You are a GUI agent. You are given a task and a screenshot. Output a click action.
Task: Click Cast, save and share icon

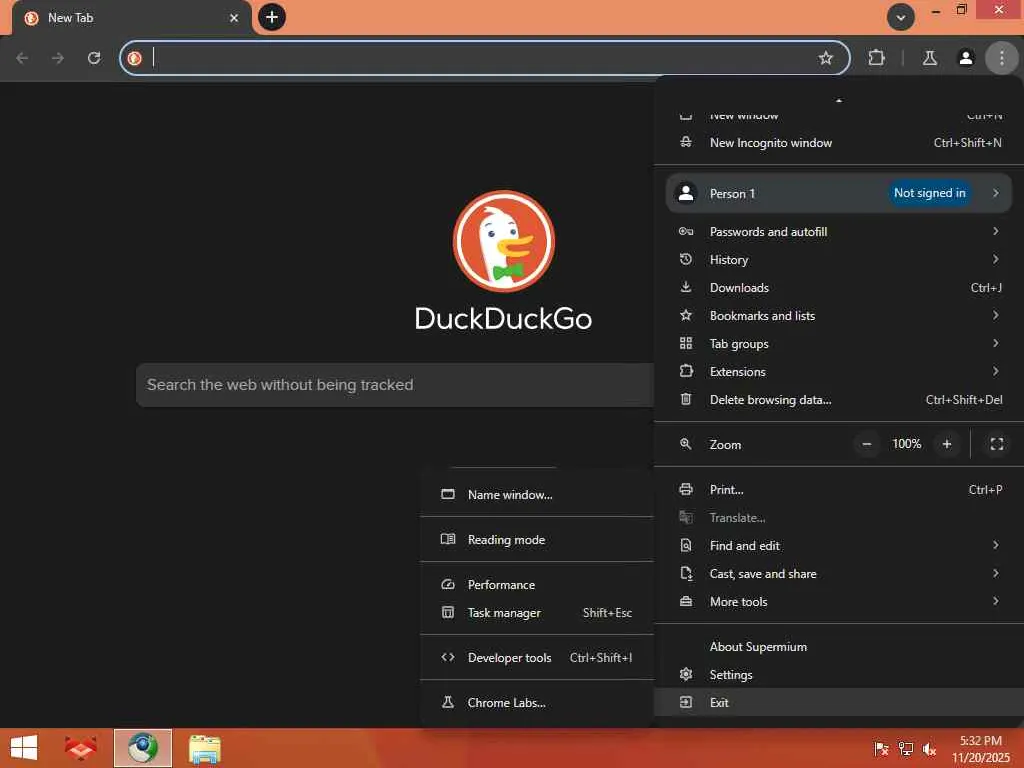[686, 573]
